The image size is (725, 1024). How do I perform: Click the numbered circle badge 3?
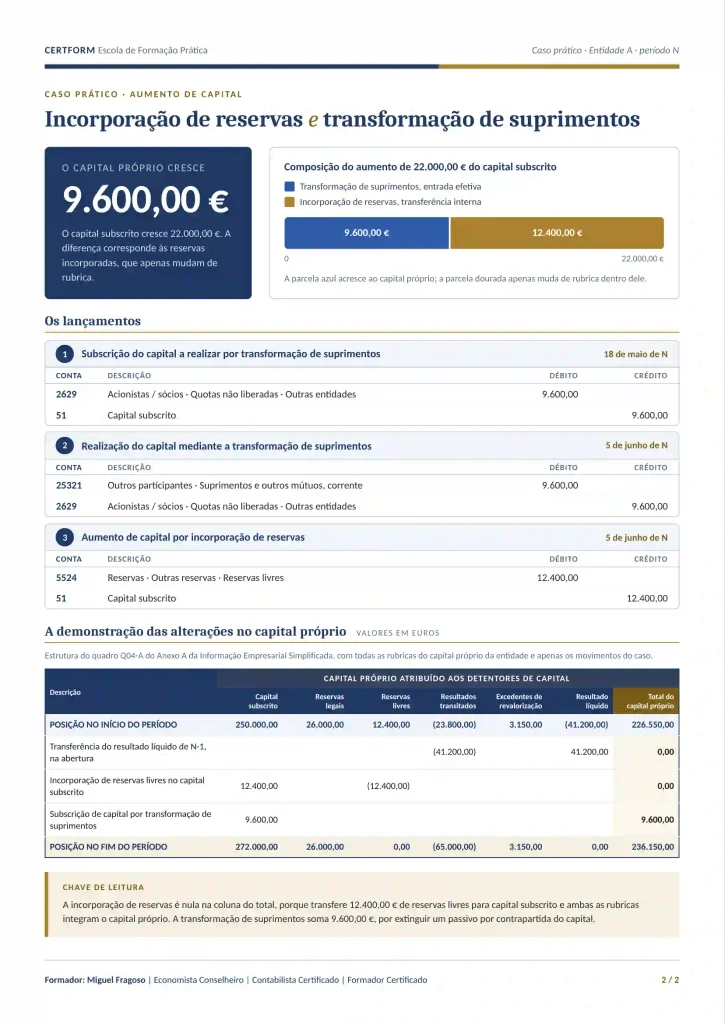(65, 537)
